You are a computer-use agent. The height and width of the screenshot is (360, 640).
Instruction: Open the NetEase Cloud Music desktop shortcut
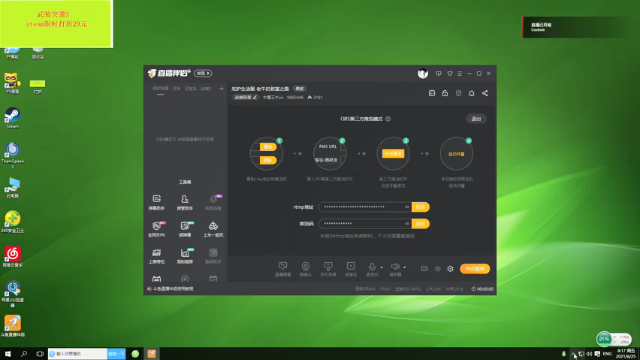click(12, 257)
